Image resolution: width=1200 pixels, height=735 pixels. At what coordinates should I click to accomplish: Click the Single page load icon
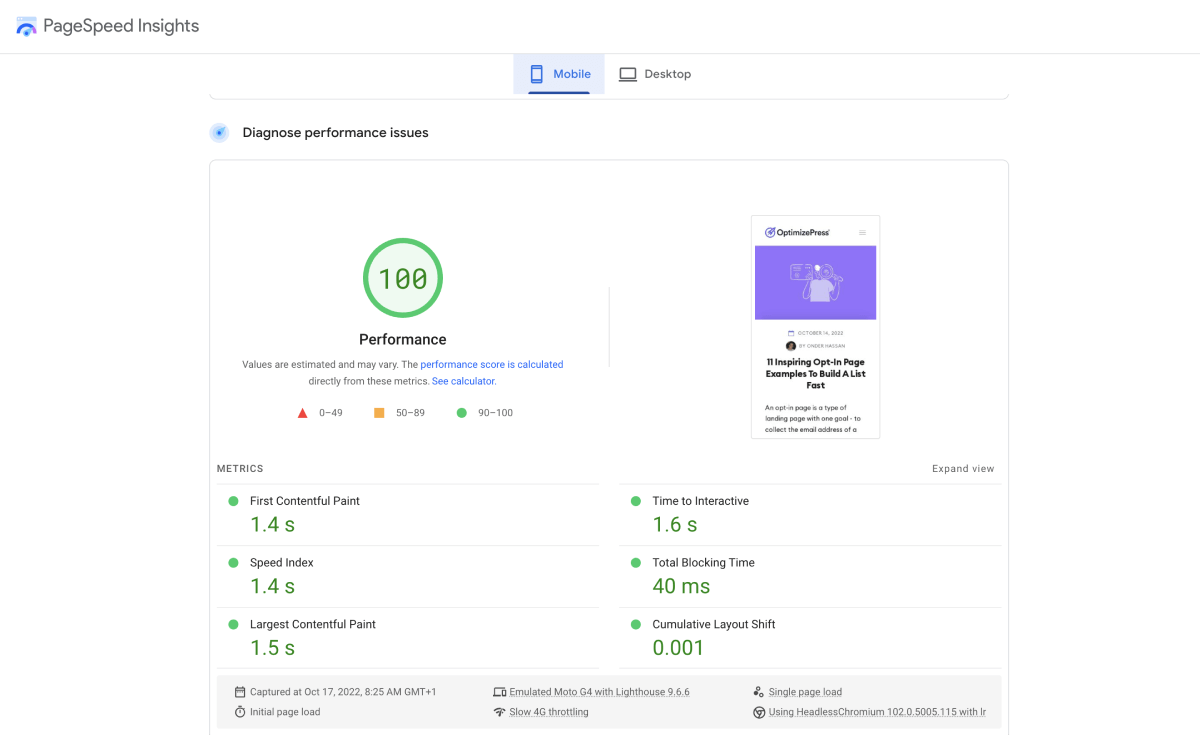759,692
